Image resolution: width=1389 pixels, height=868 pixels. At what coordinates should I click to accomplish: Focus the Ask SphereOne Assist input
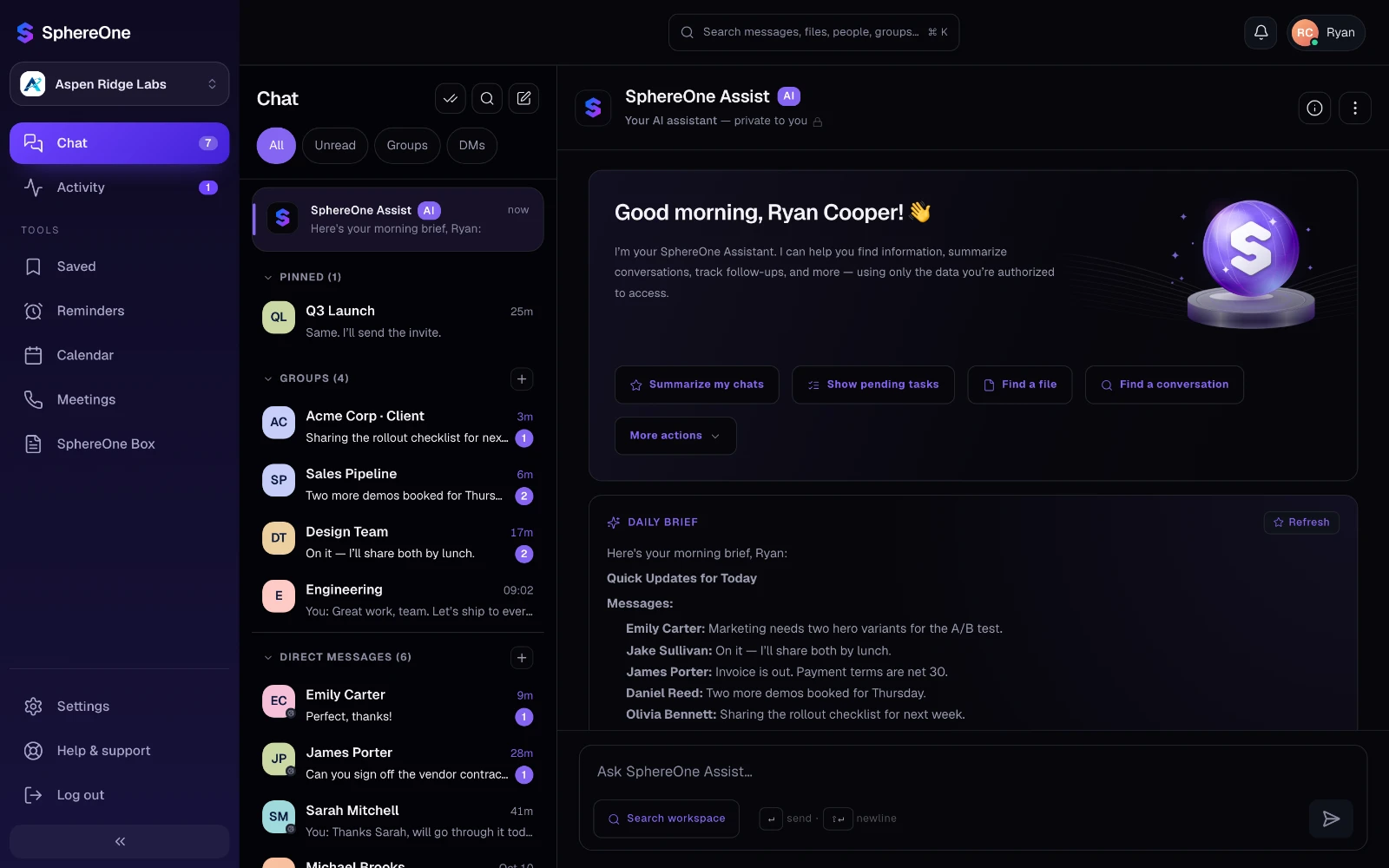pyautogui.click(x=972, y=772)
